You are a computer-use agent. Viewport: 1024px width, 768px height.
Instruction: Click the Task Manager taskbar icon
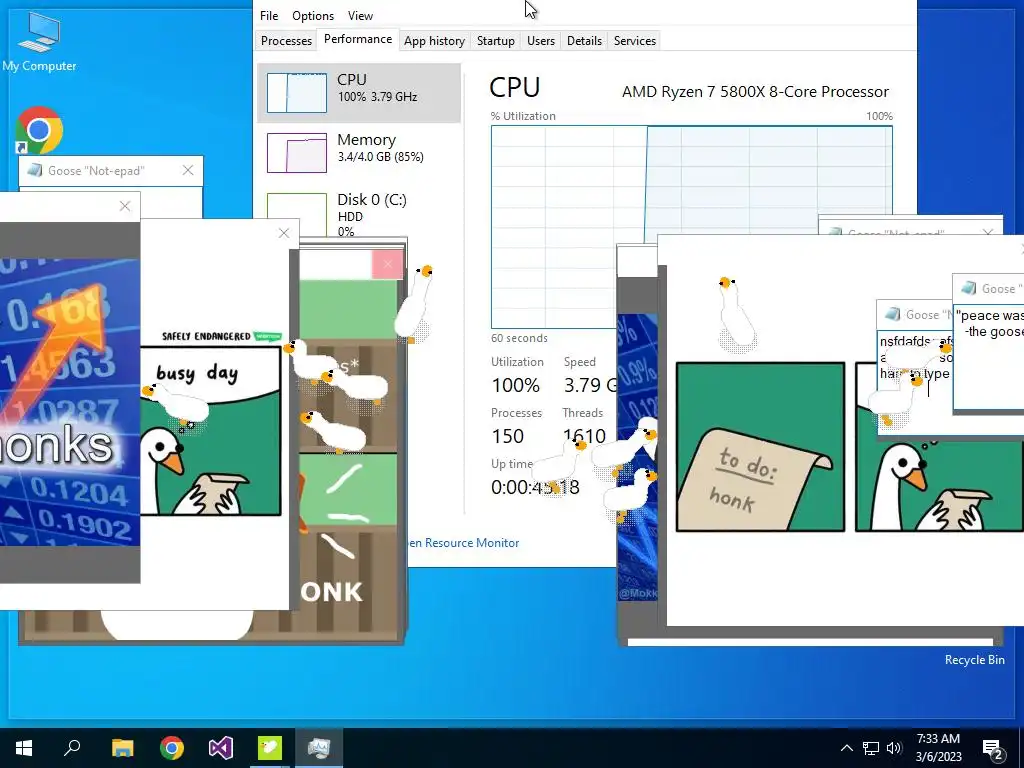click(x=319, y=748)
